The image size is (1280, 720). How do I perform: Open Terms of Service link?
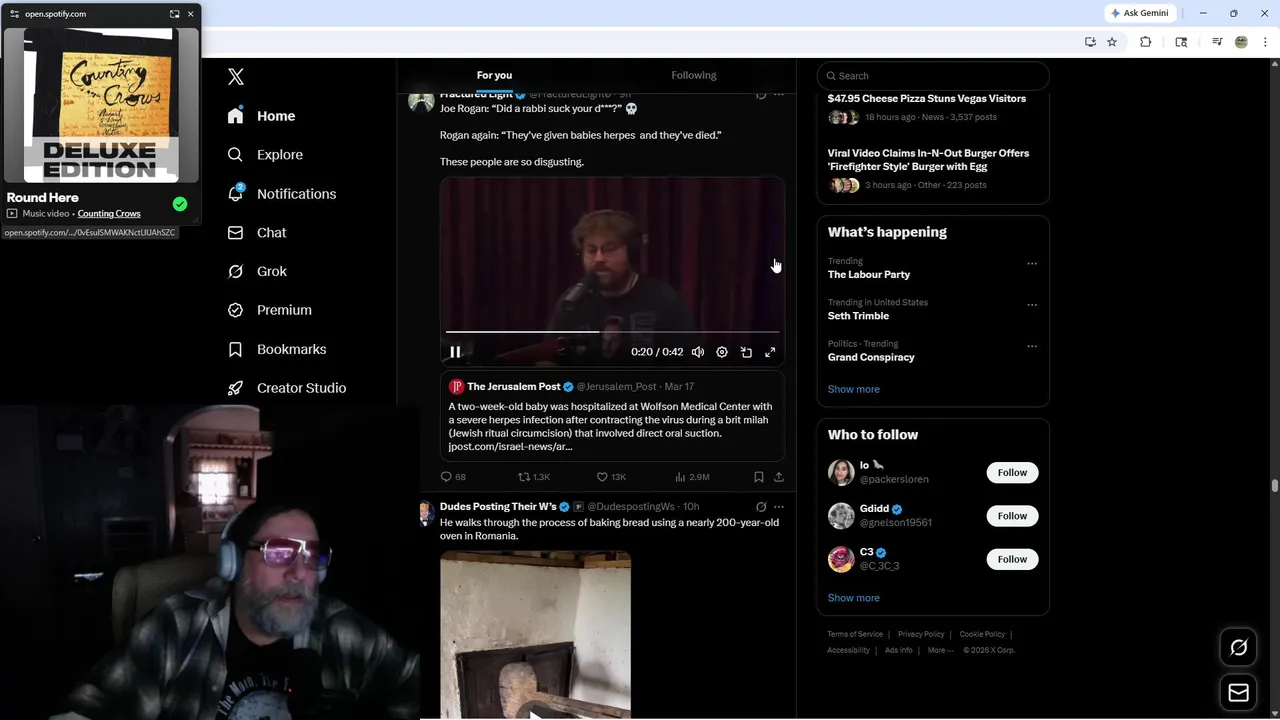855,634
